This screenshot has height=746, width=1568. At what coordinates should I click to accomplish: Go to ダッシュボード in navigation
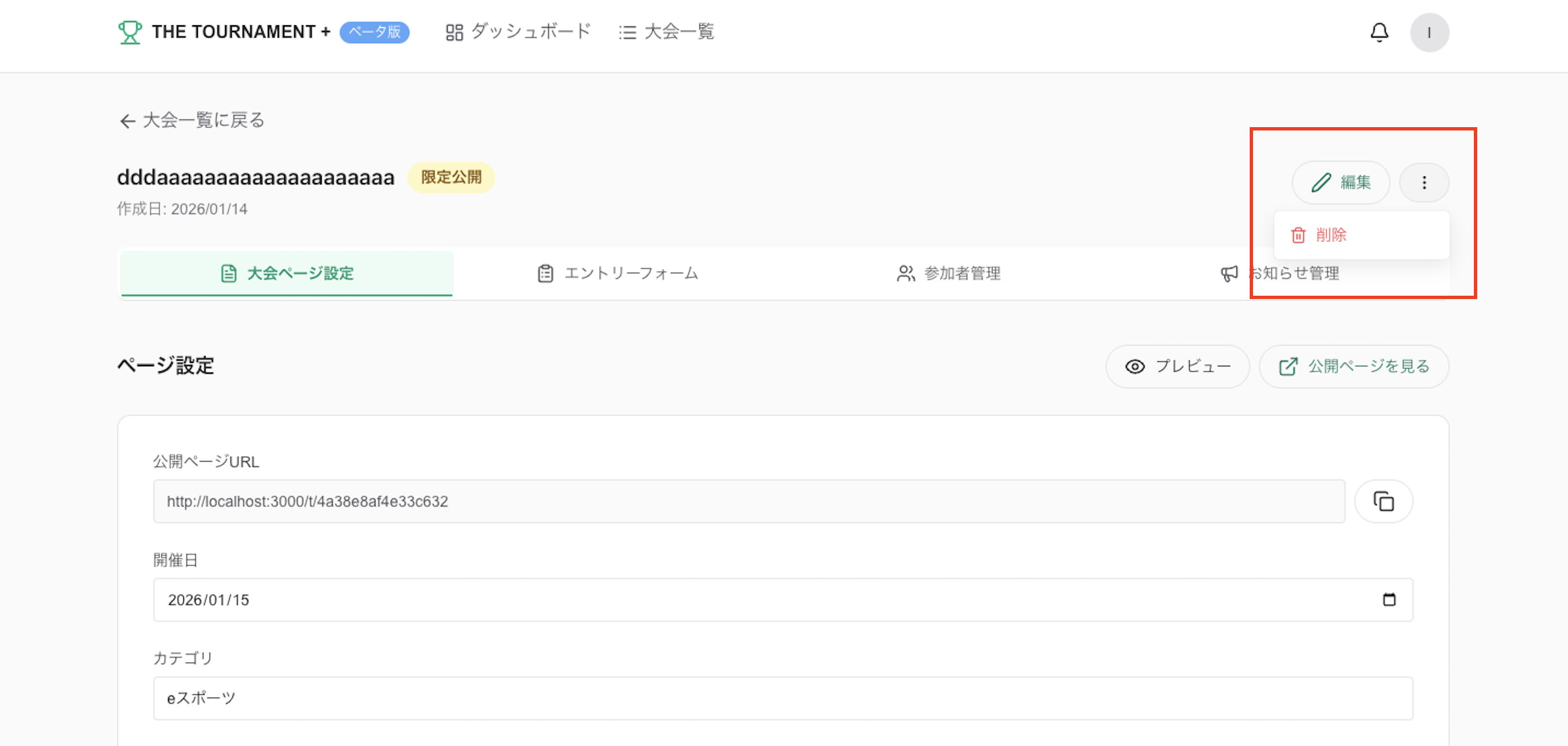coord(518,31)
